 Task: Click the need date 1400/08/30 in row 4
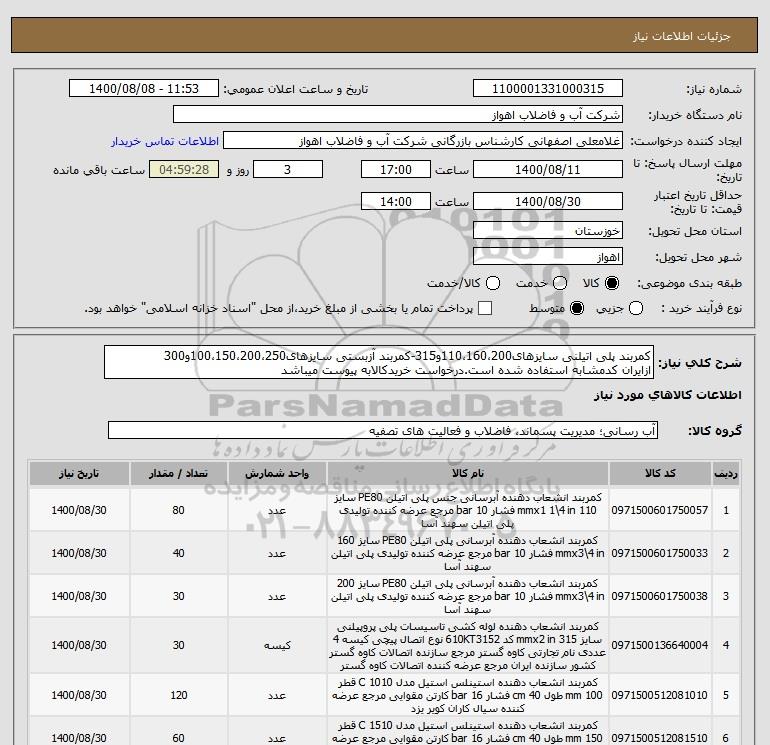pyautogui.click(x=79, y=645)
